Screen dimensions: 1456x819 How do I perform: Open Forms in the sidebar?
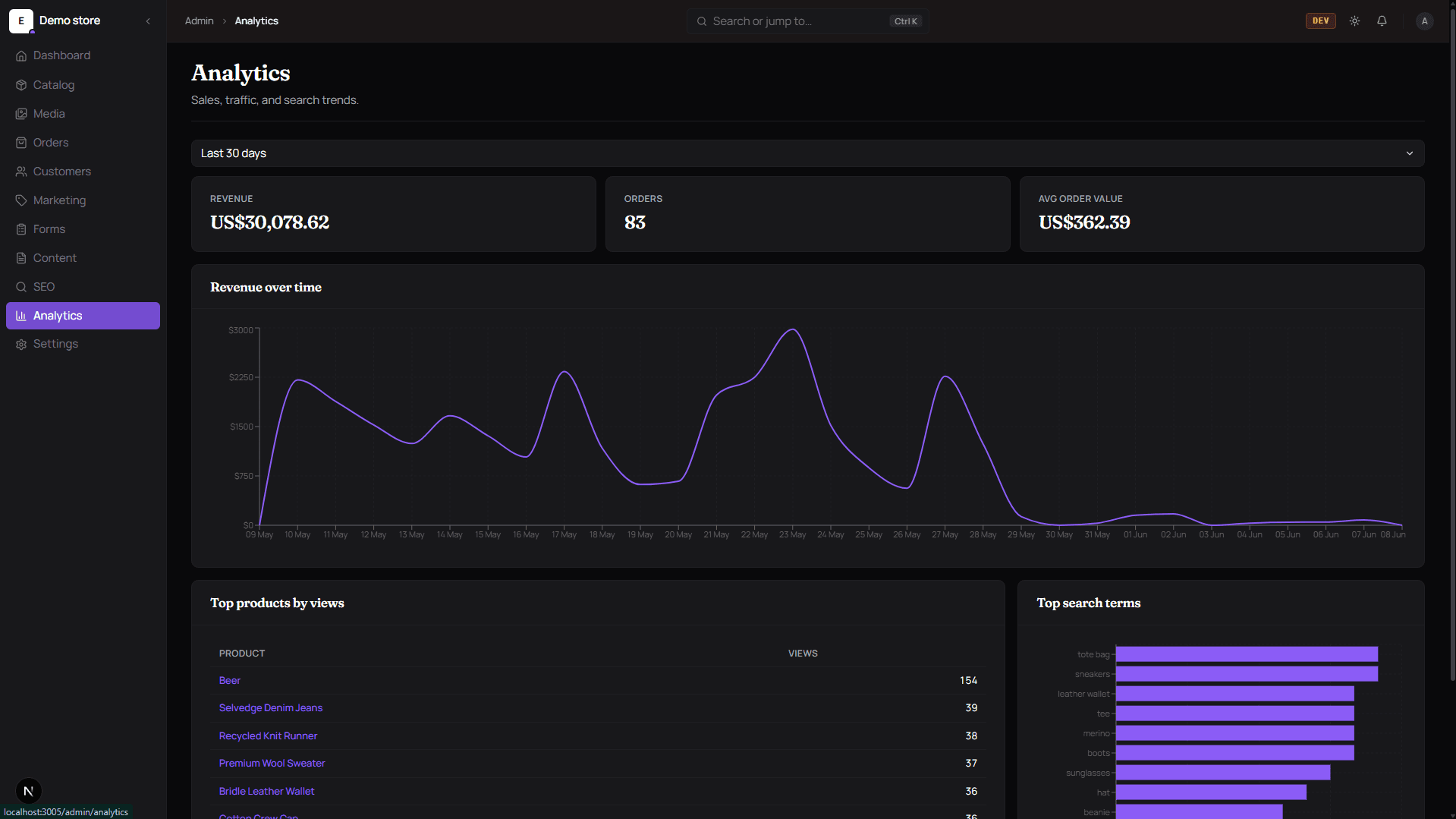[x=83, y=229]
